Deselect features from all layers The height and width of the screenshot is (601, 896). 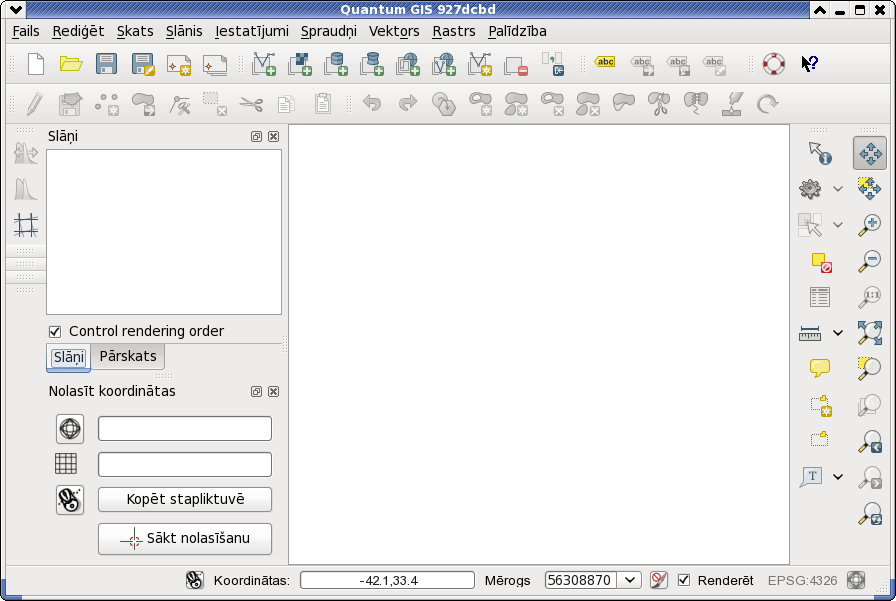[x=821, y=262]
